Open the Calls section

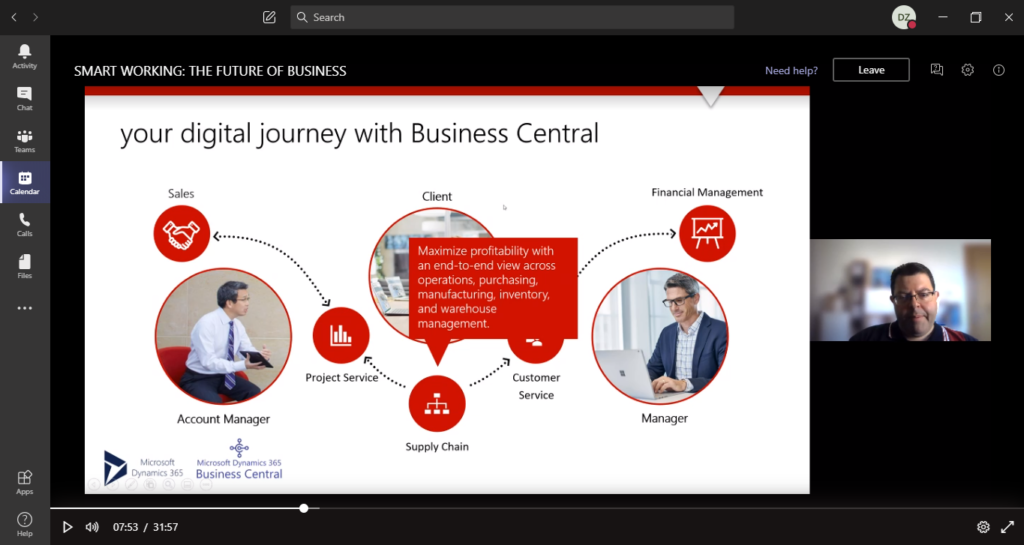(x=24, y=225)
